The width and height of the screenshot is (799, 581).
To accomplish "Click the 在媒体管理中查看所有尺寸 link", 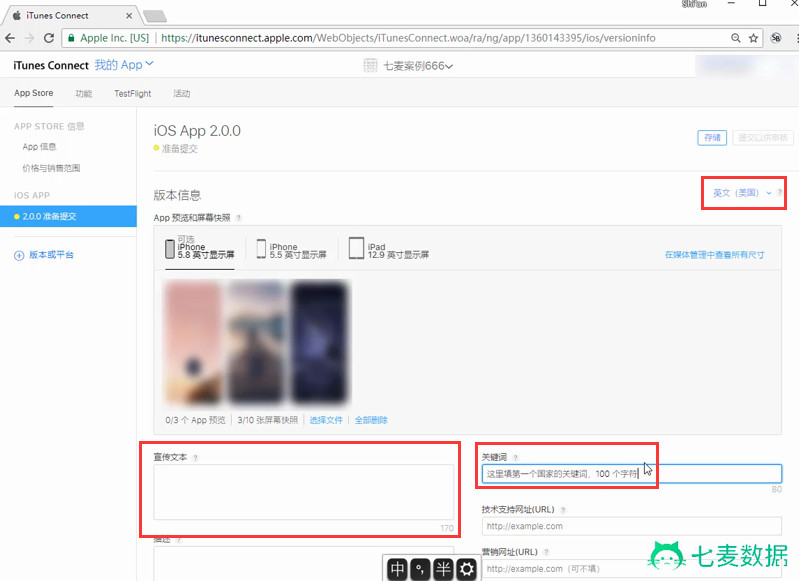I will click(714, 255).
